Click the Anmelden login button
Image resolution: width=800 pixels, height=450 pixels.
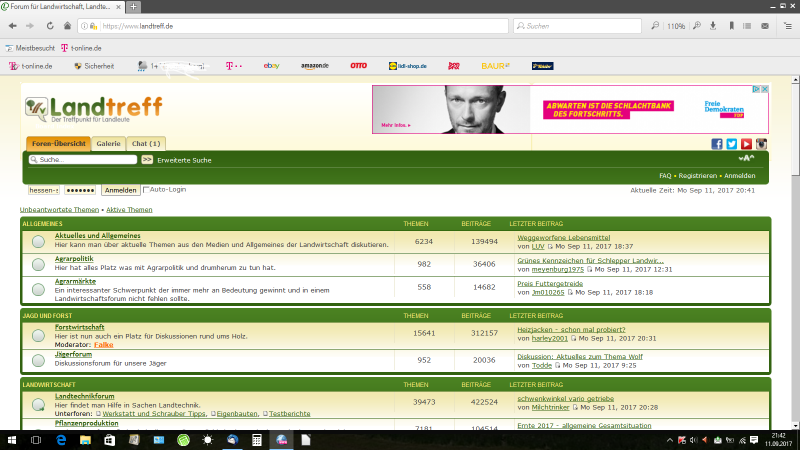pyautogui.click(x=120, y=190)
